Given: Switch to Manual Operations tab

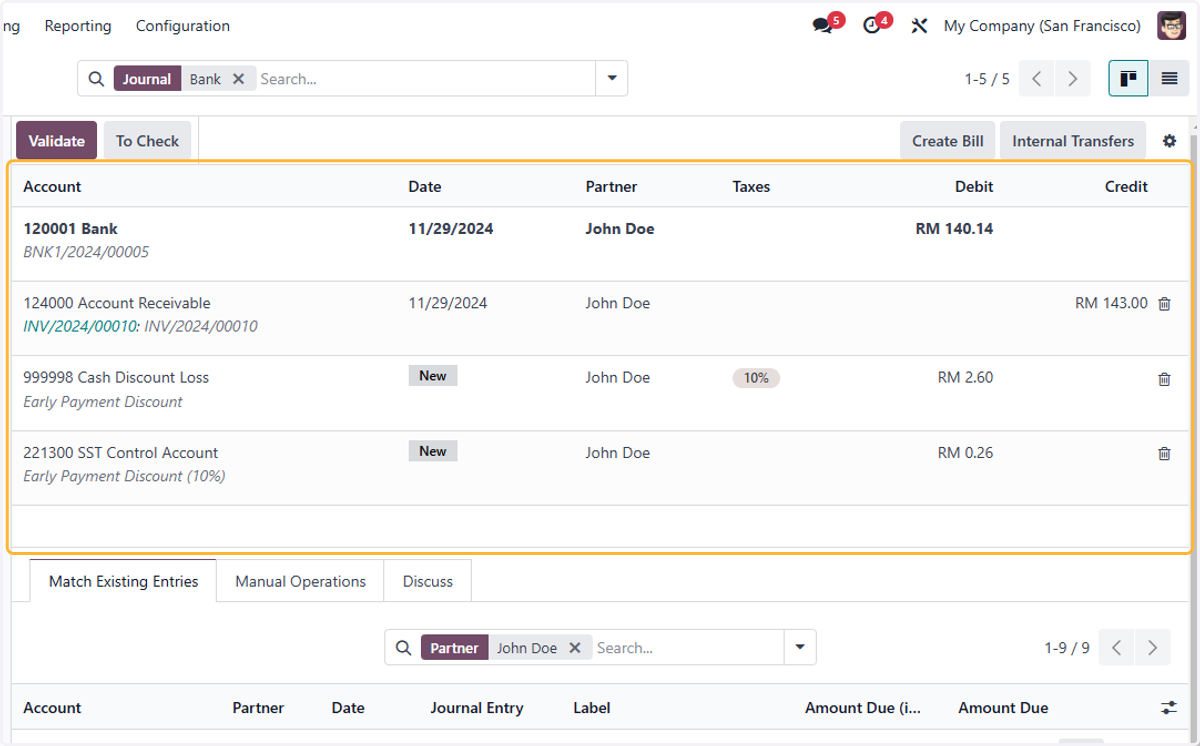Looking at the screenshot, I should click(301, 581).
